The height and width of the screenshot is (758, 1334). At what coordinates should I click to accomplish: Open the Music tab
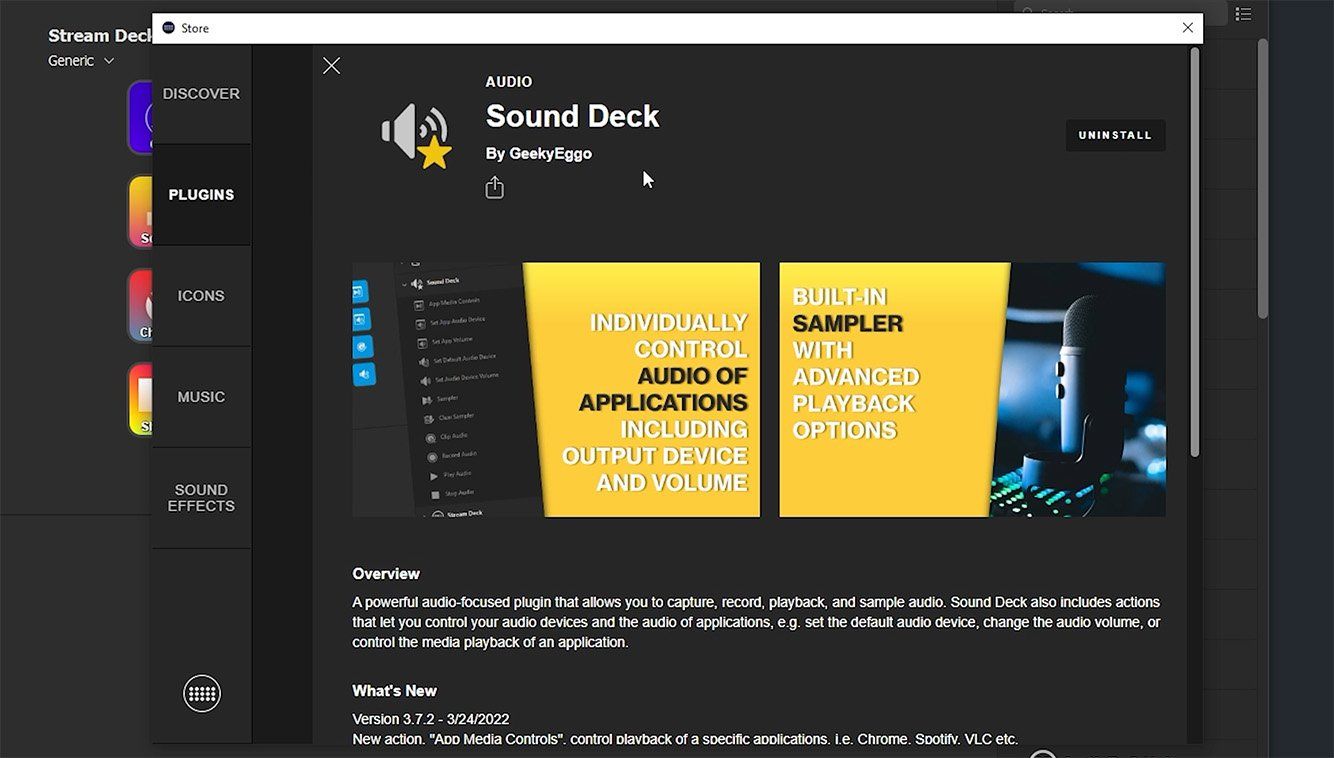click(x=201, y=397)
